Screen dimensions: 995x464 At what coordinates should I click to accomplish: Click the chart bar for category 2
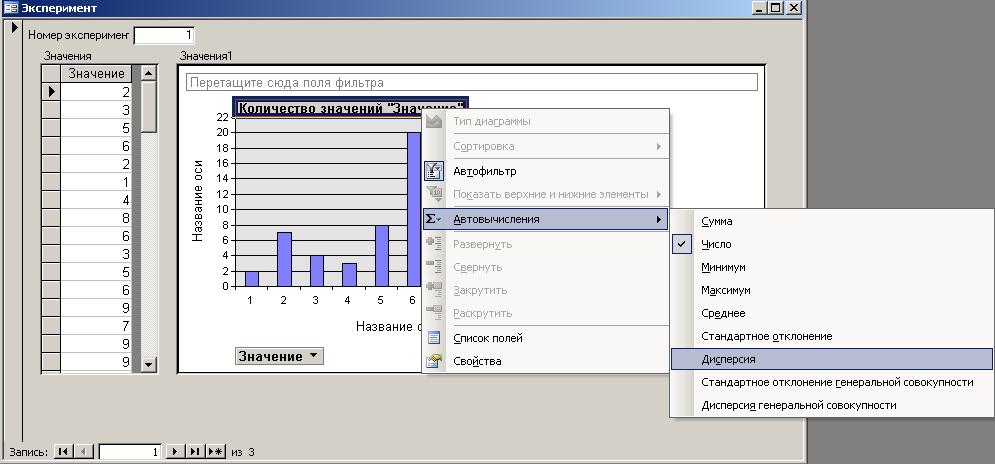click(x=284, y=260)
